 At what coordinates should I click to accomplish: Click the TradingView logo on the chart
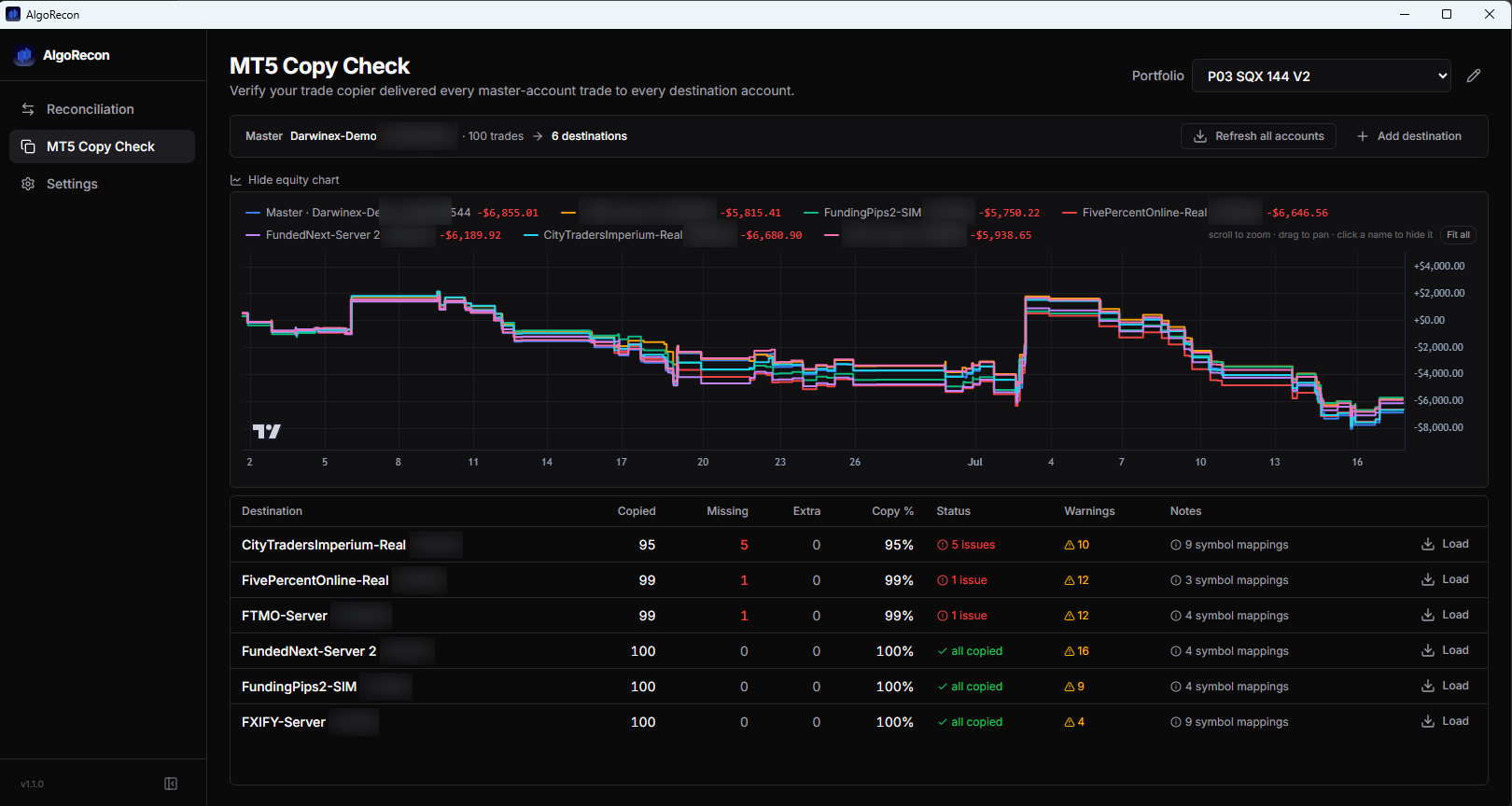267,431
